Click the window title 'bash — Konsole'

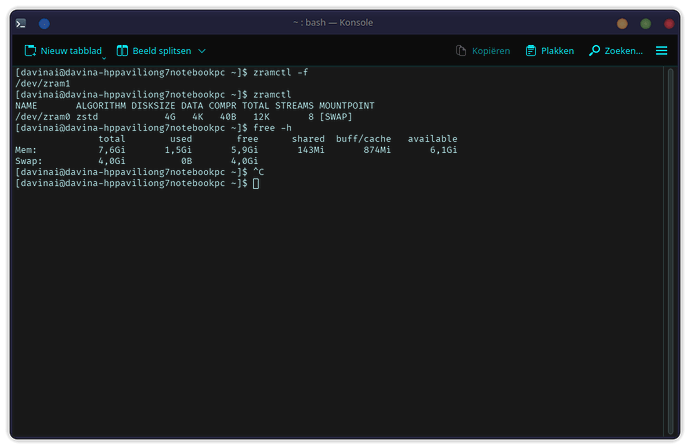339,23
